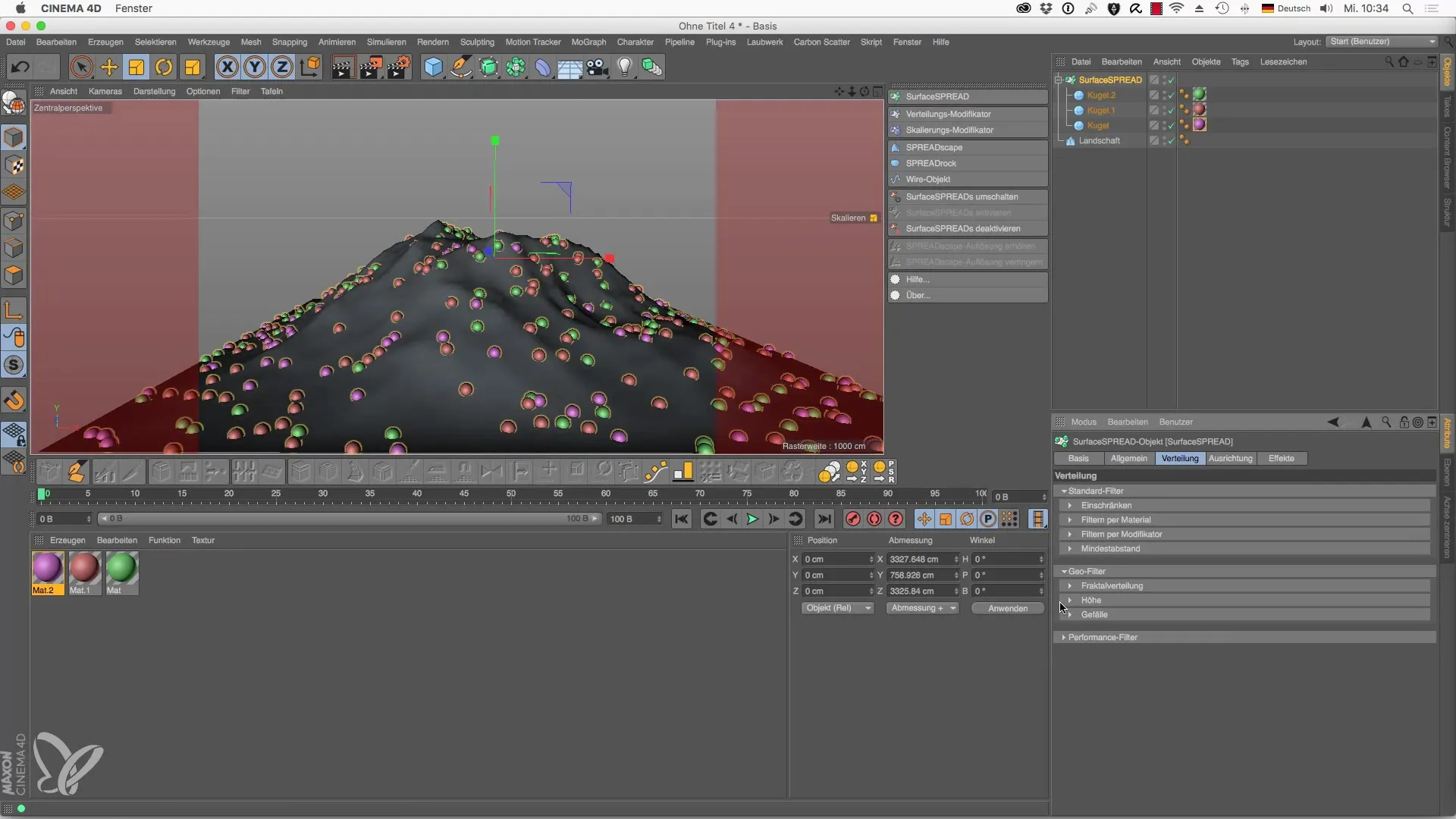Toggle autokeying button

coord(874,519)
